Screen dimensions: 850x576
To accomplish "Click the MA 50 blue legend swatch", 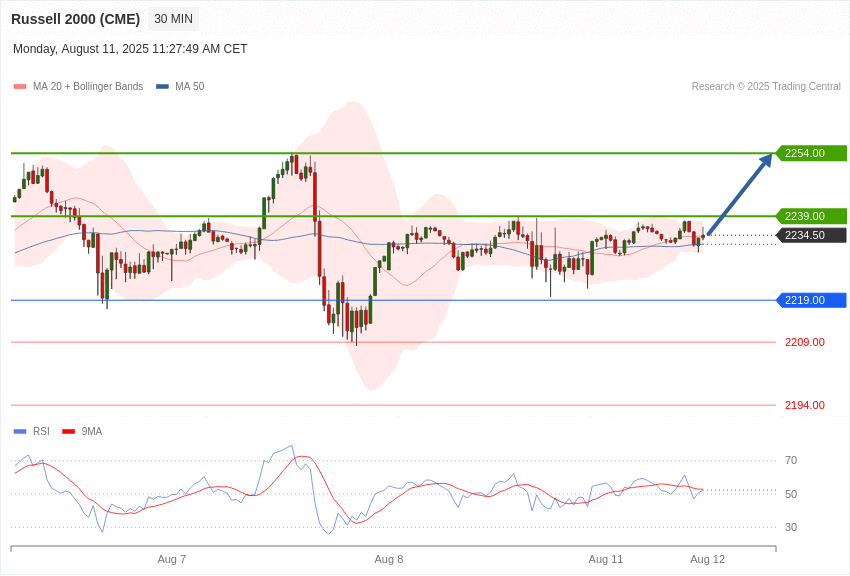I will tap(163, 87).
